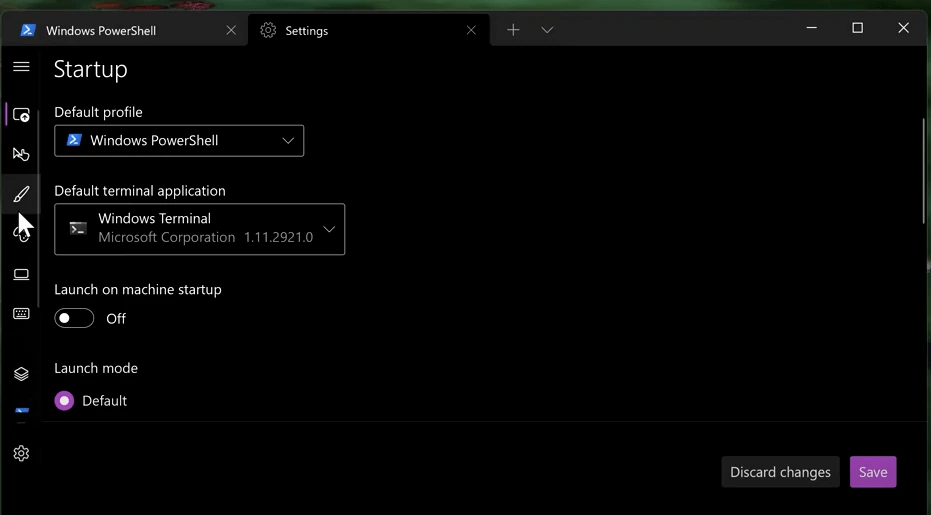
Task: Open the Default profile dropdown
Action: pos(179,141)
